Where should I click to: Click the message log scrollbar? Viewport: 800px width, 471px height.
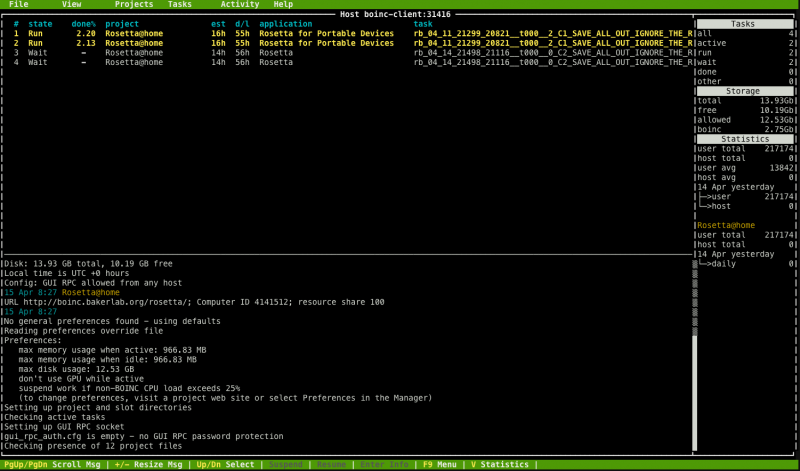tap(694, 350)
